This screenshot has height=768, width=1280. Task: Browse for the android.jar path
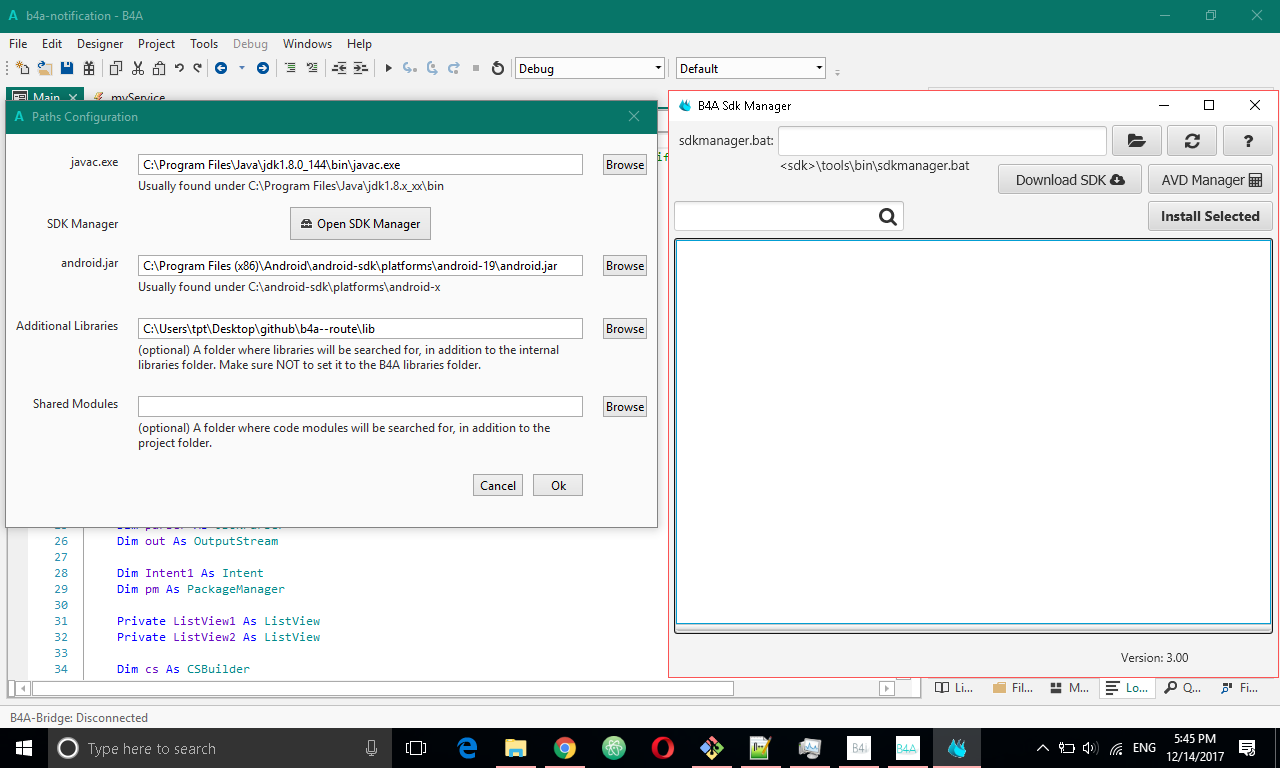coord(625,266)
